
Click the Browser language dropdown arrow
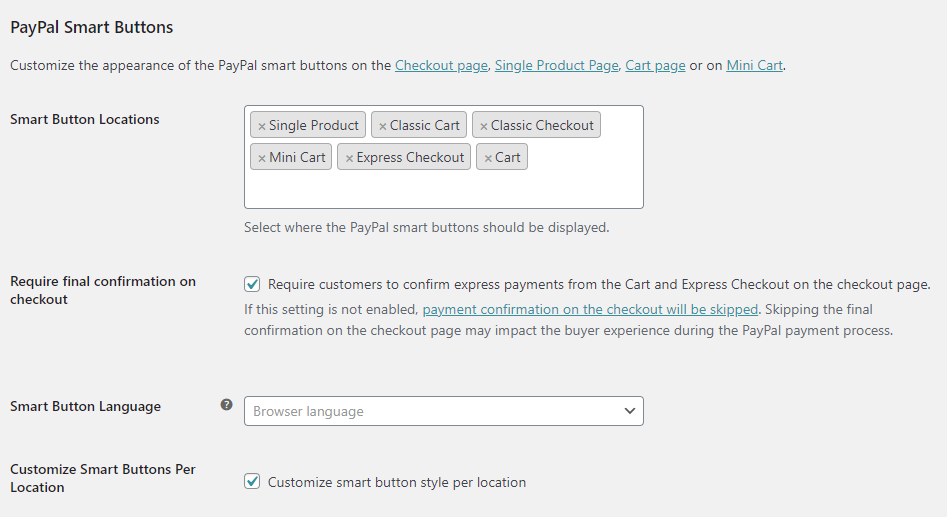click(629, 411)
